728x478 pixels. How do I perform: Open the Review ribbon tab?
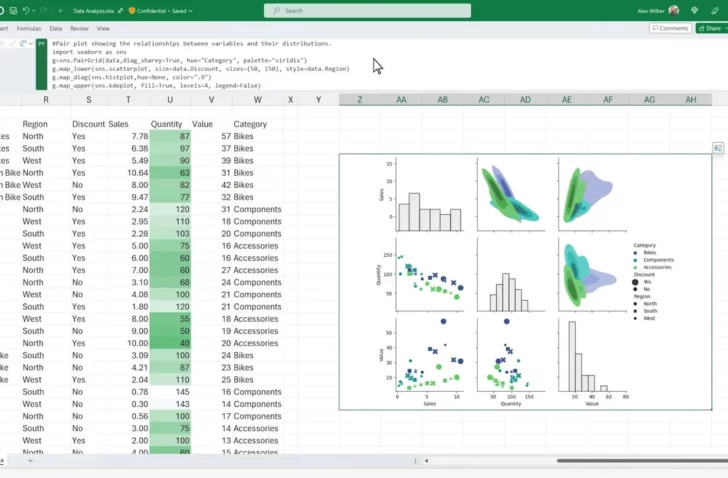79,28
